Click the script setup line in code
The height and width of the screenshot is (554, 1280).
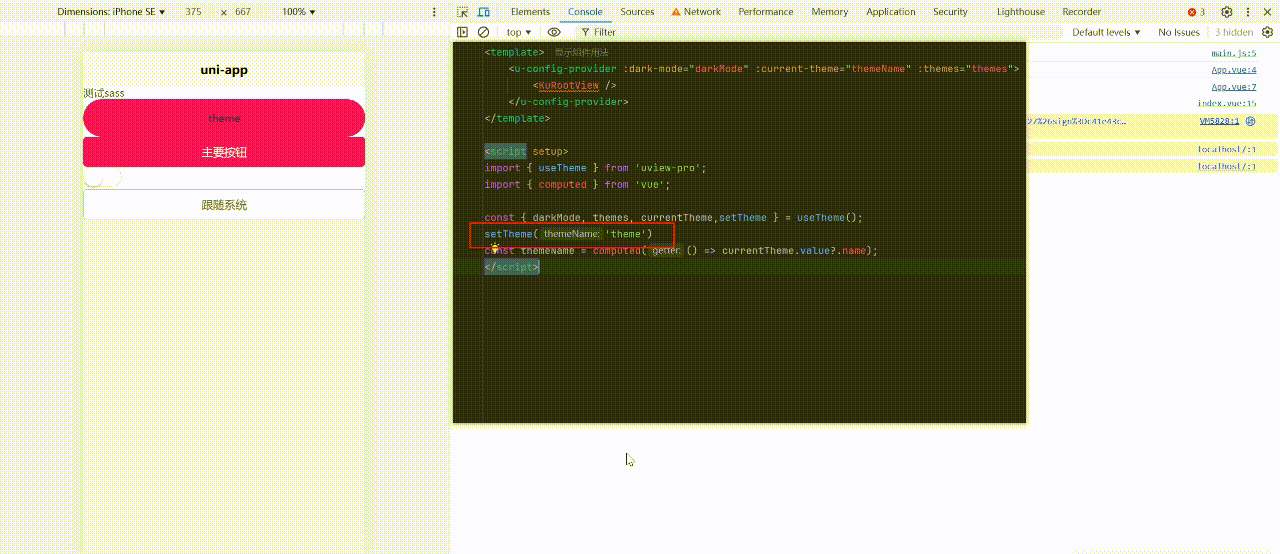tap(526, 152)
